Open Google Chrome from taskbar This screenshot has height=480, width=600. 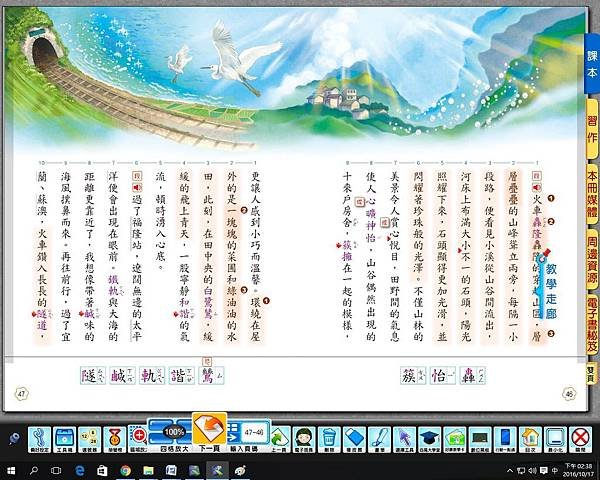coord(125,470)
